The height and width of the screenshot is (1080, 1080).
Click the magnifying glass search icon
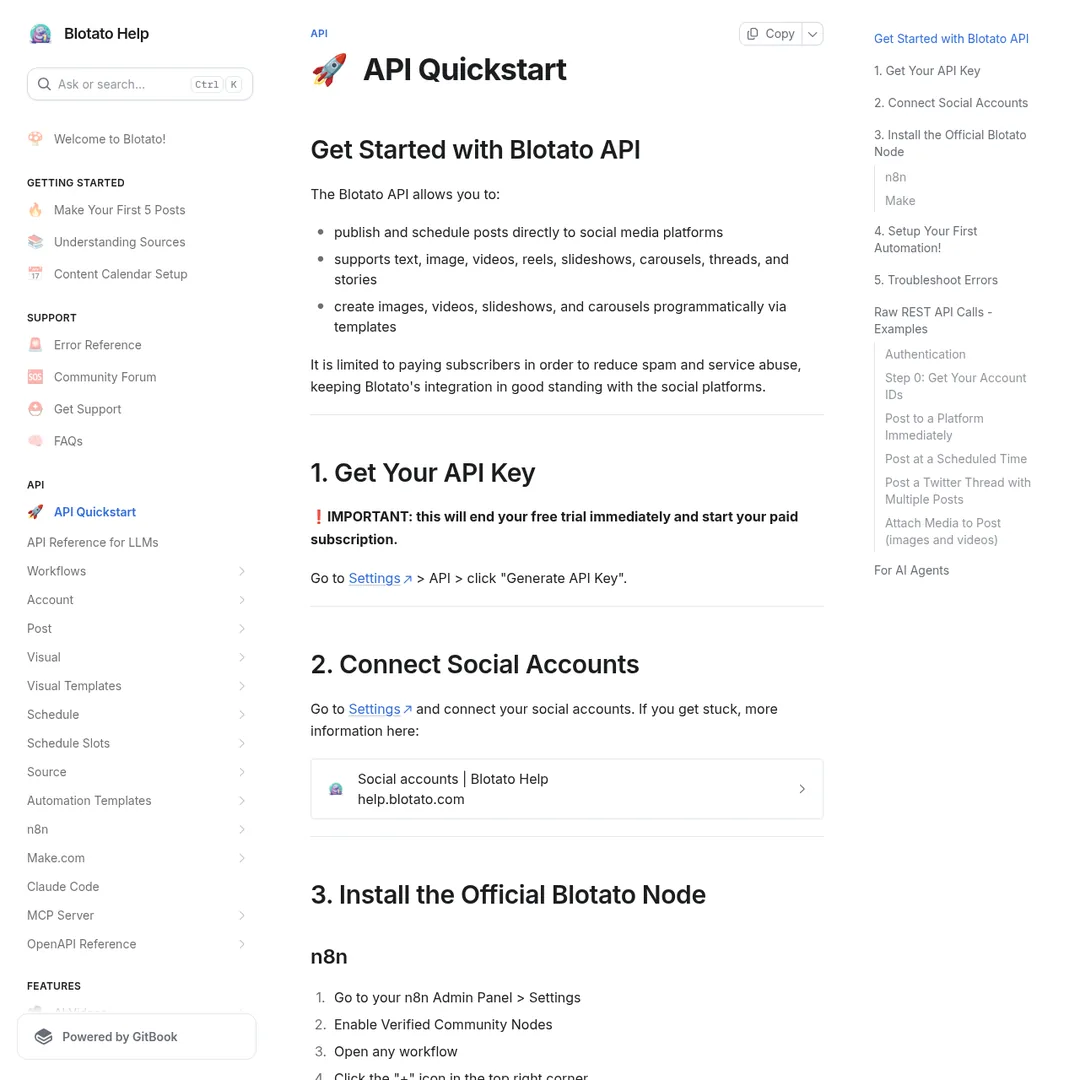click(44, 84)
